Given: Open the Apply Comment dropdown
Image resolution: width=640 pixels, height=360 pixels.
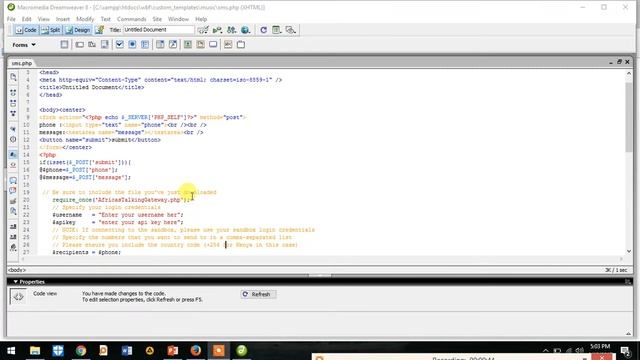Looking at the screenshot, I should tap(13, 180).
